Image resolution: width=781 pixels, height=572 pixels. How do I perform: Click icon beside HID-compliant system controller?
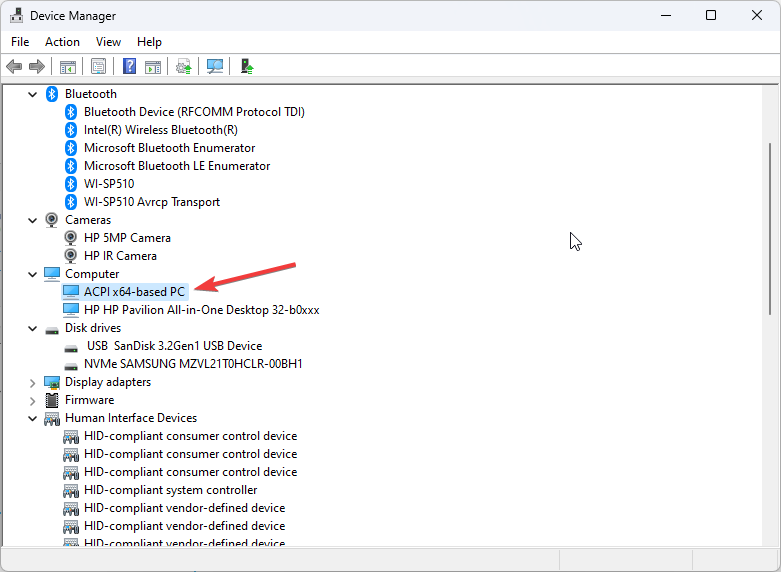[x=71, y=490]
